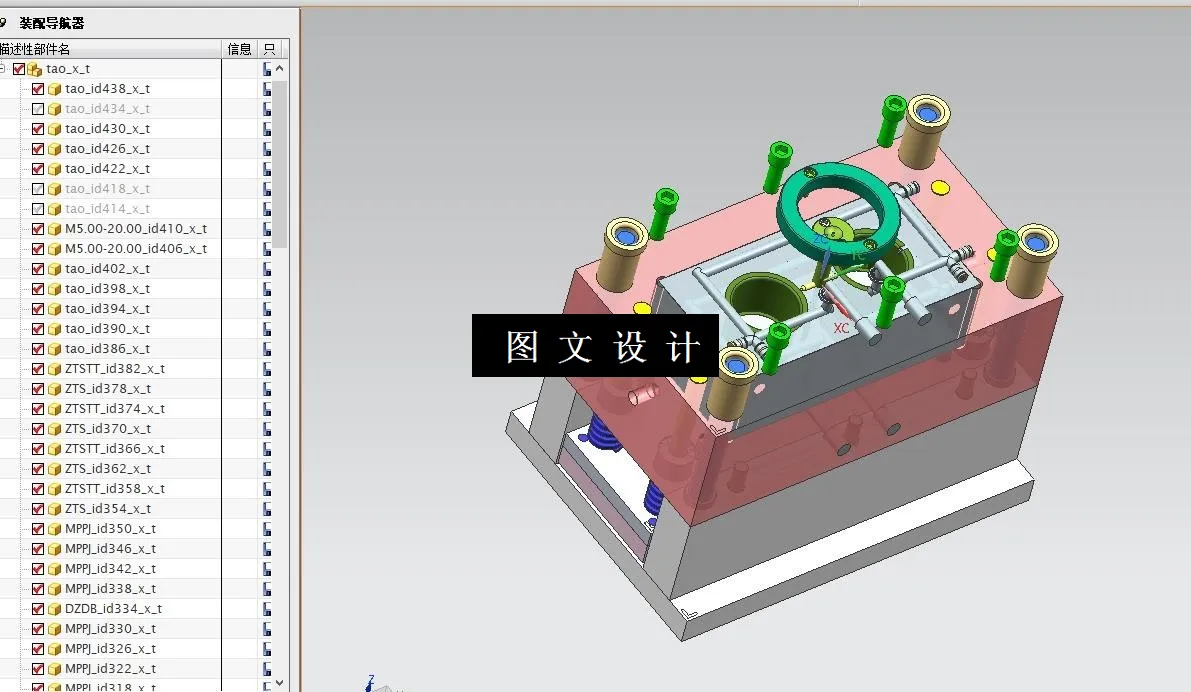Click the component icon next to MPPJ_id350_x_t
The width and height of the screenshot is (1191, 692).
point(53,528)
